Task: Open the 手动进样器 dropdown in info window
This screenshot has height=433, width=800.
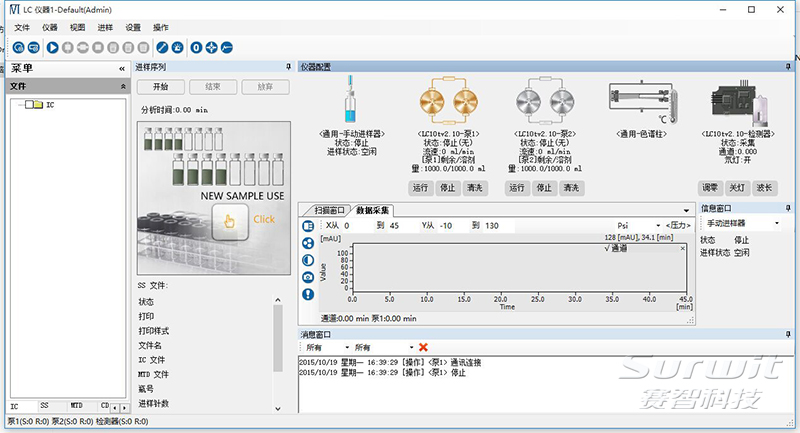Action: pos(777,223)
